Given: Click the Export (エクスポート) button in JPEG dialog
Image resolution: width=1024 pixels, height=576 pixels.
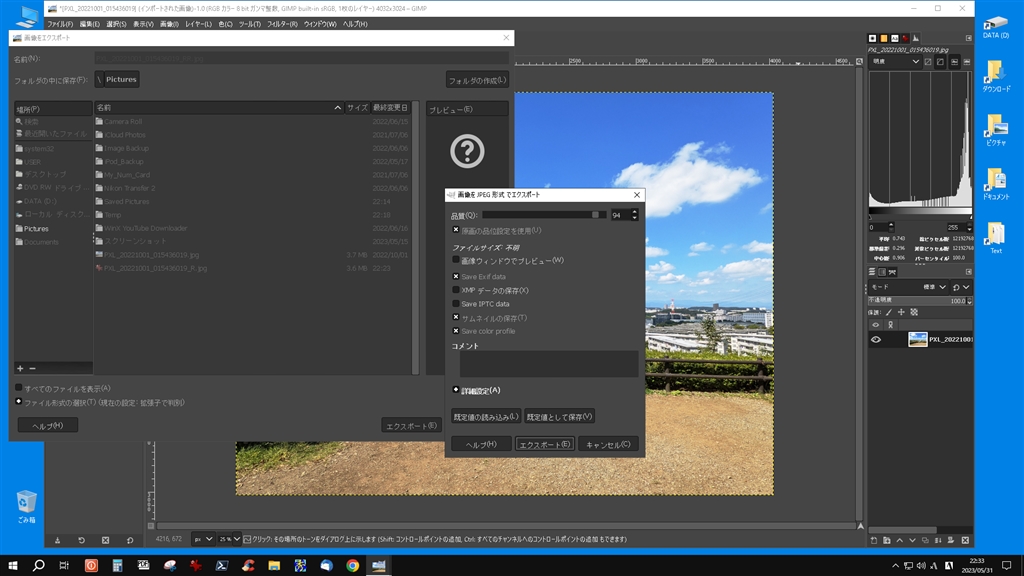Looking at the screenshot, I should click(545, 444).
